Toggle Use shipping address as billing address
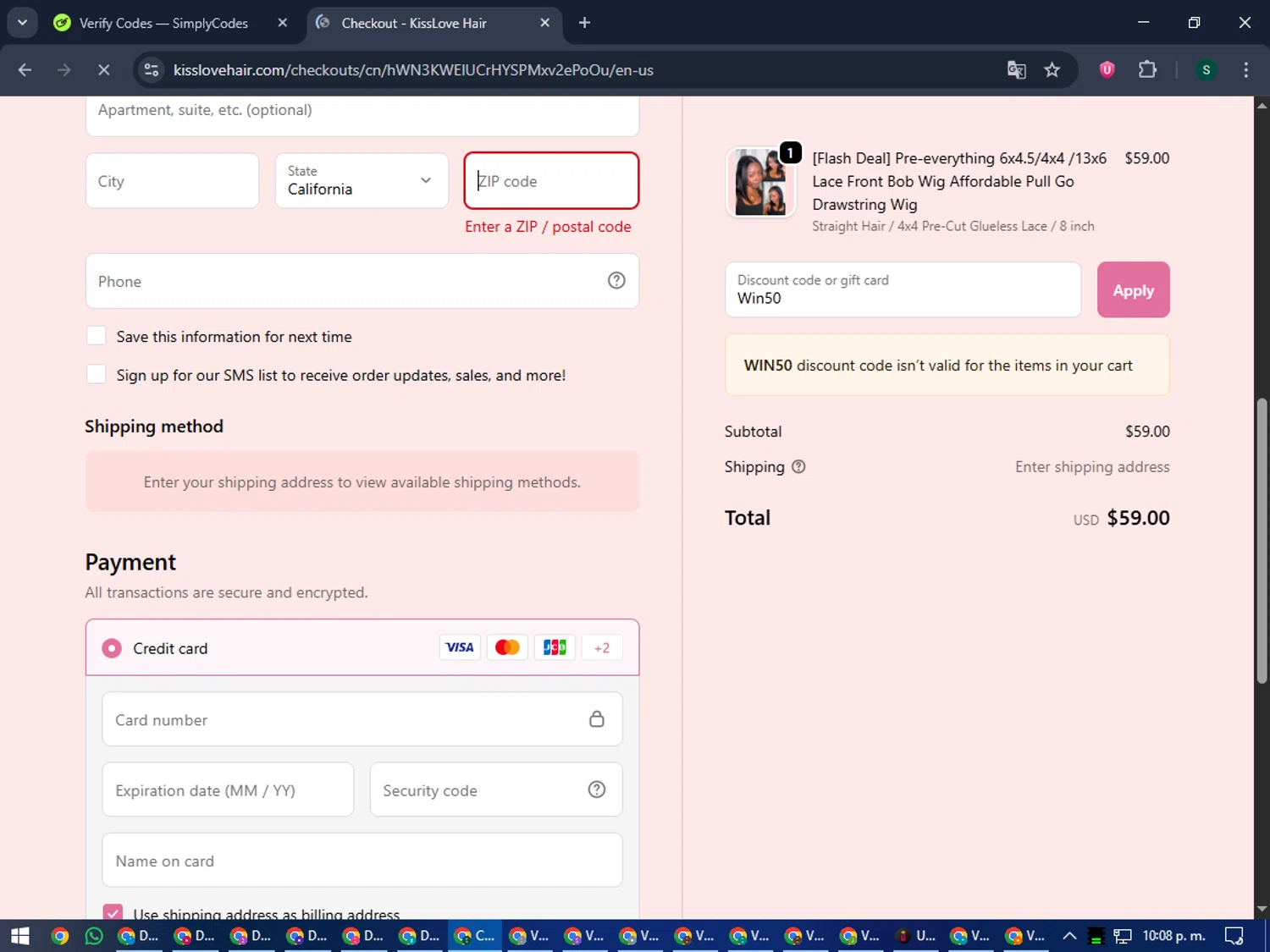 pos(113,912)
